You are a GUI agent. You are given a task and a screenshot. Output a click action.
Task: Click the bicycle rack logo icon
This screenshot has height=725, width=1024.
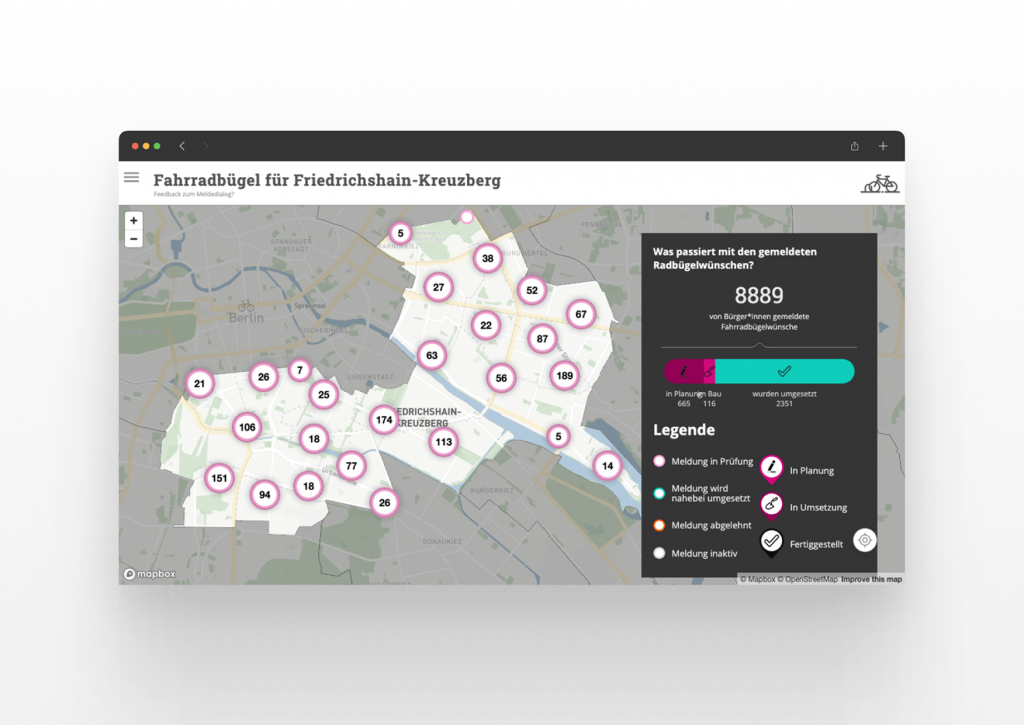[x=879, y=183]
